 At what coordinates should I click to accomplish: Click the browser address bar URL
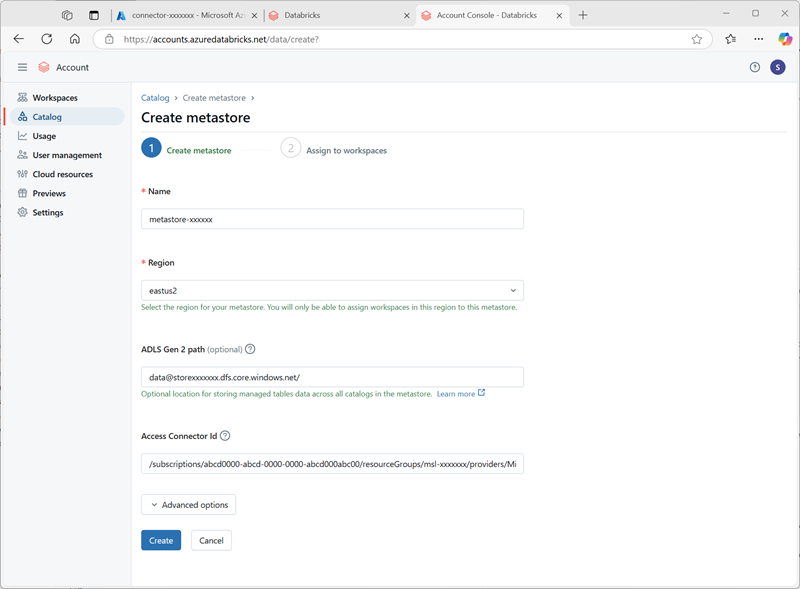click(x=221, y=39)
